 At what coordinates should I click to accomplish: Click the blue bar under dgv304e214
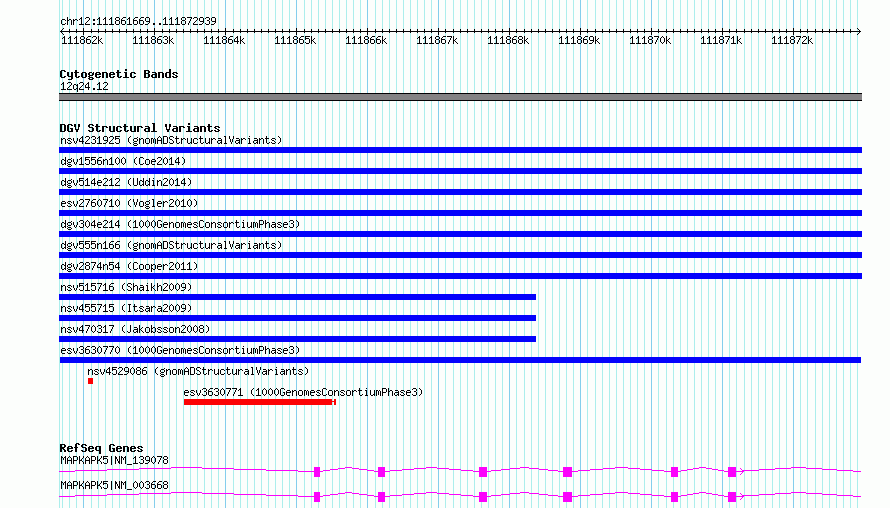tap(460, 234)
